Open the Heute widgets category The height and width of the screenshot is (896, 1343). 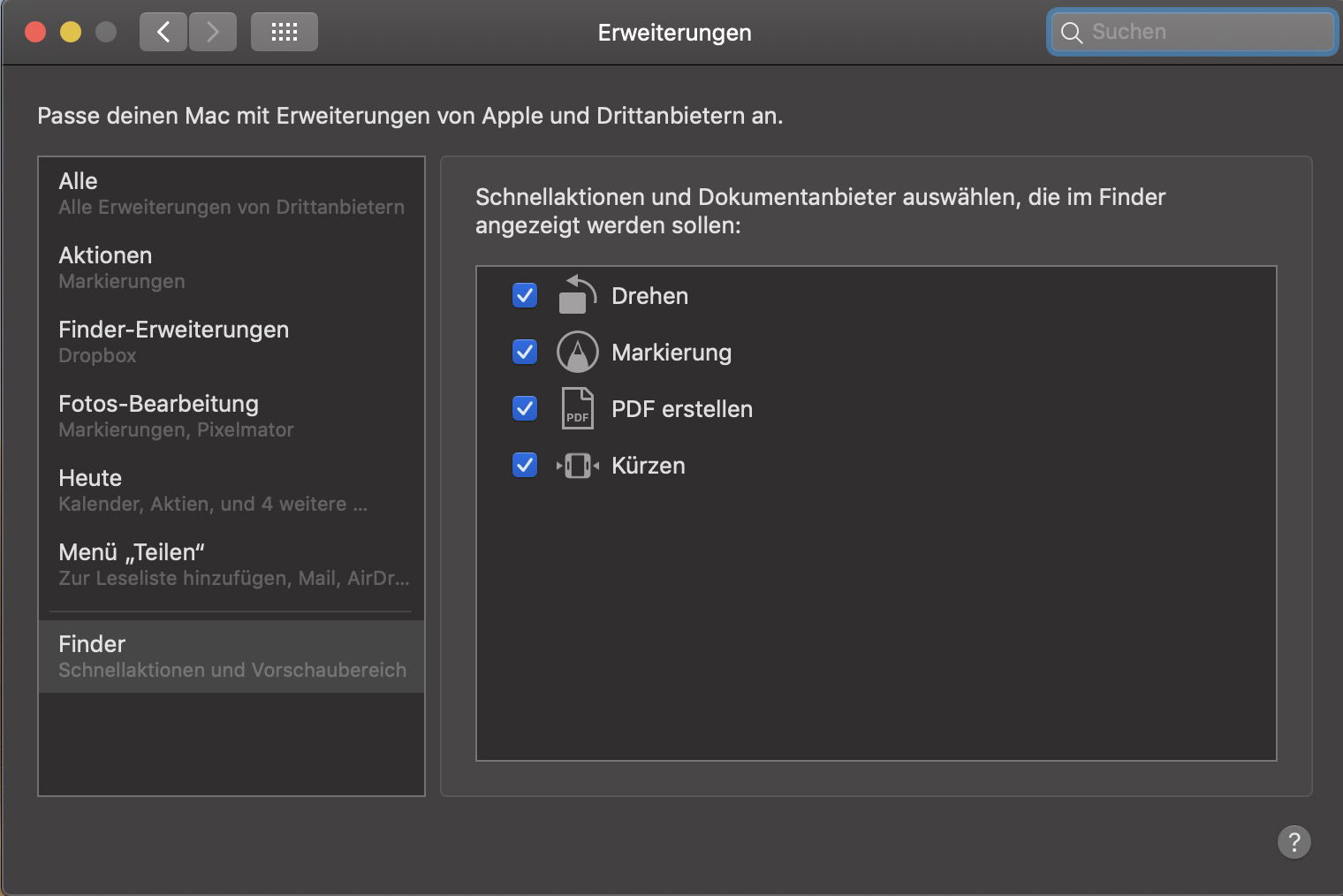tap(231, 490)
